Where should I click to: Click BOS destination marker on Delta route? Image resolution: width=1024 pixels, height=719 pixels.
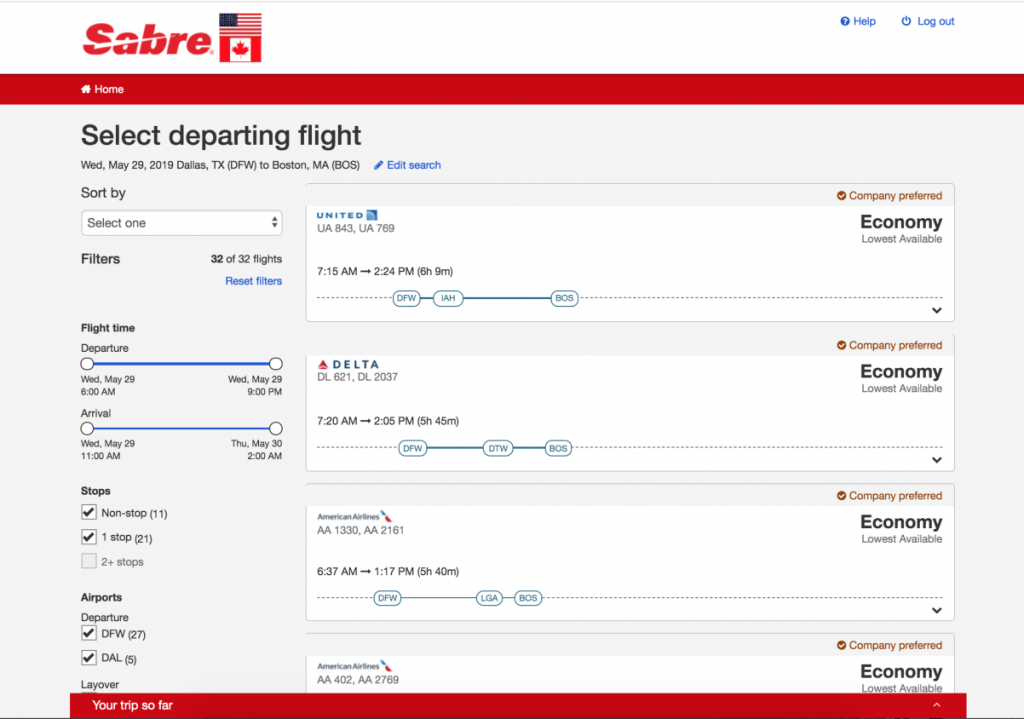click(558, 449)
